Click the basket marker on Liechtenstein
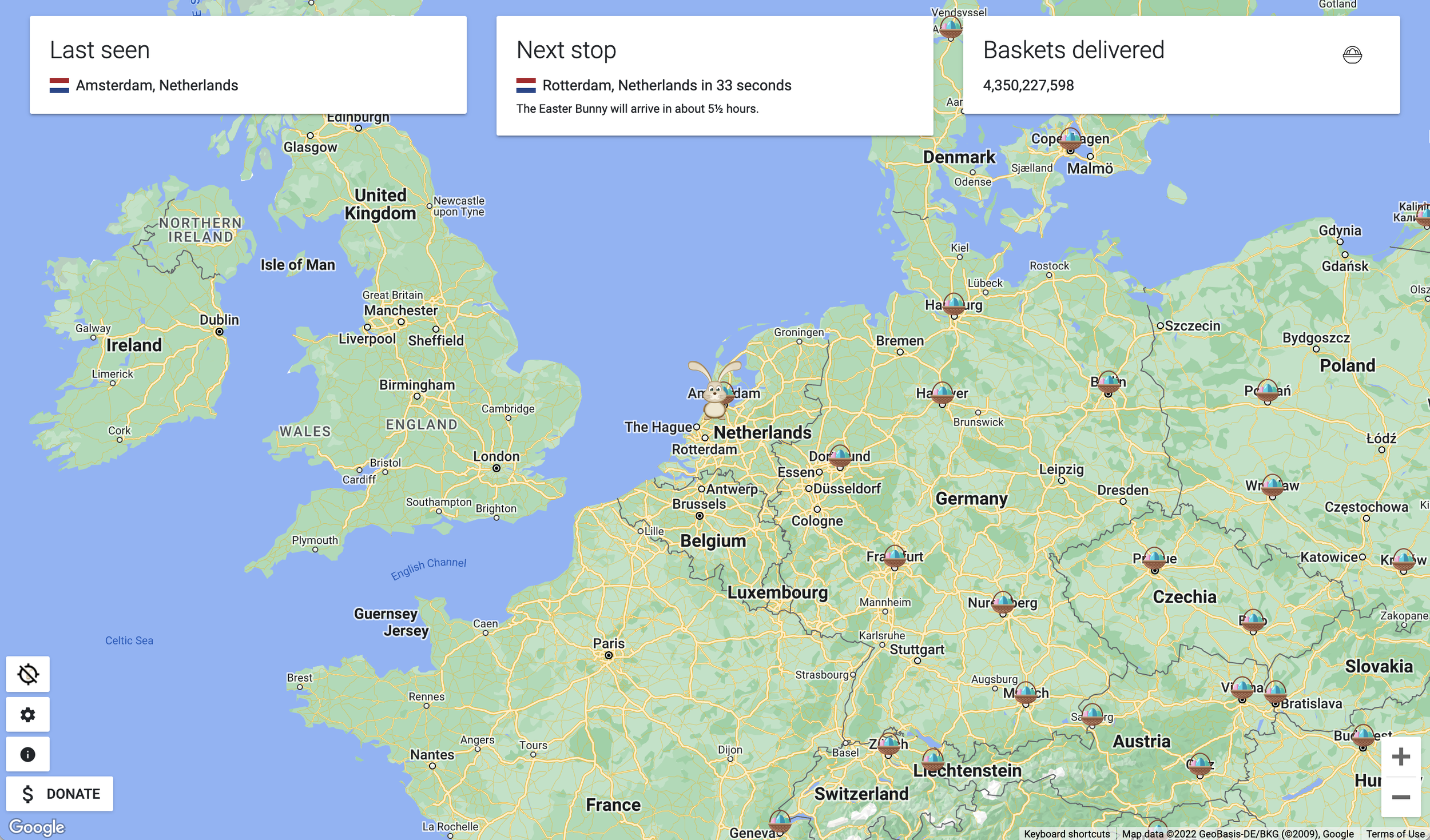1430x840 pixels. coord(933,760)
